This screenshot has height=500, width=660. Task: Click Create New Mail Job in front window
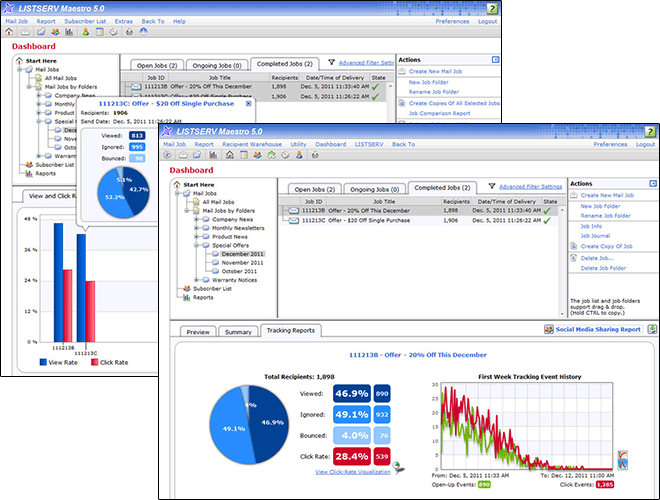click(x=607, y=195)
